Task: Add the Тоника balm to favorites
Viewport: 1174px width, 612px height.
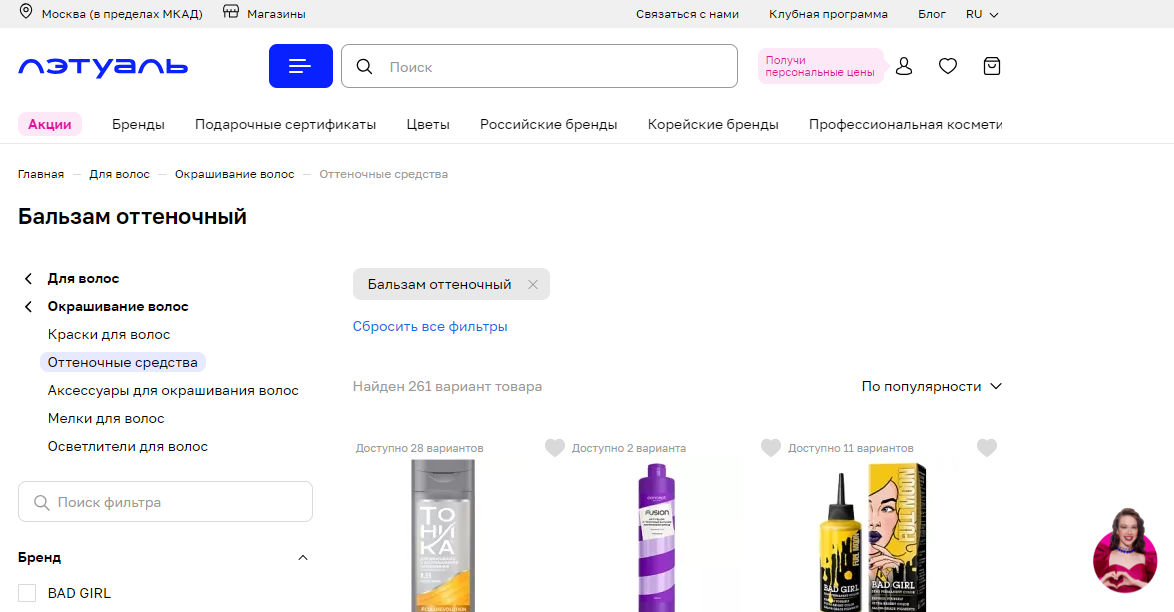Action: (x=555, y=448)
